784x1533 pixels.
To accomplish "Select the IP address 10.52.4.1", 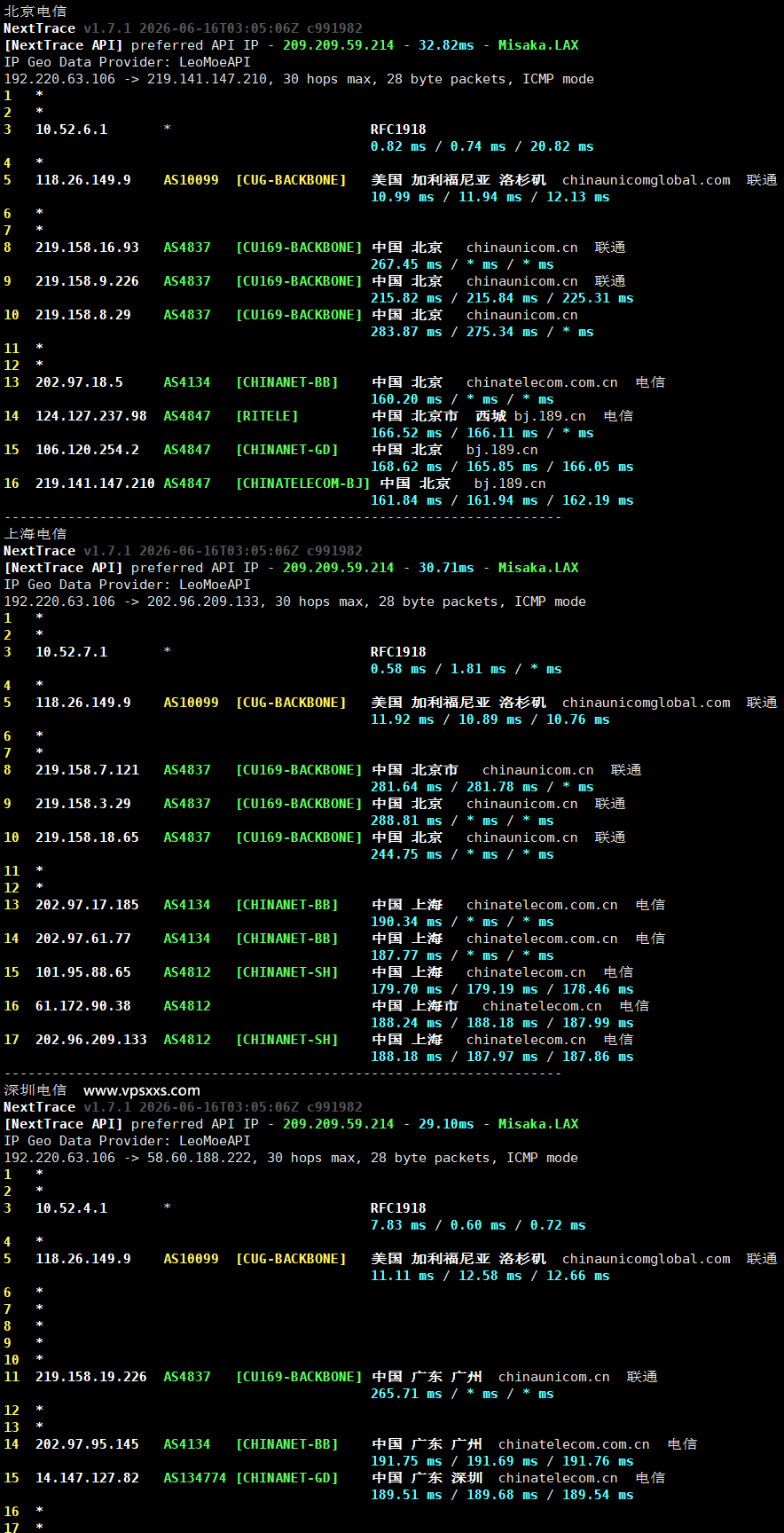I will pos(71,1208).
